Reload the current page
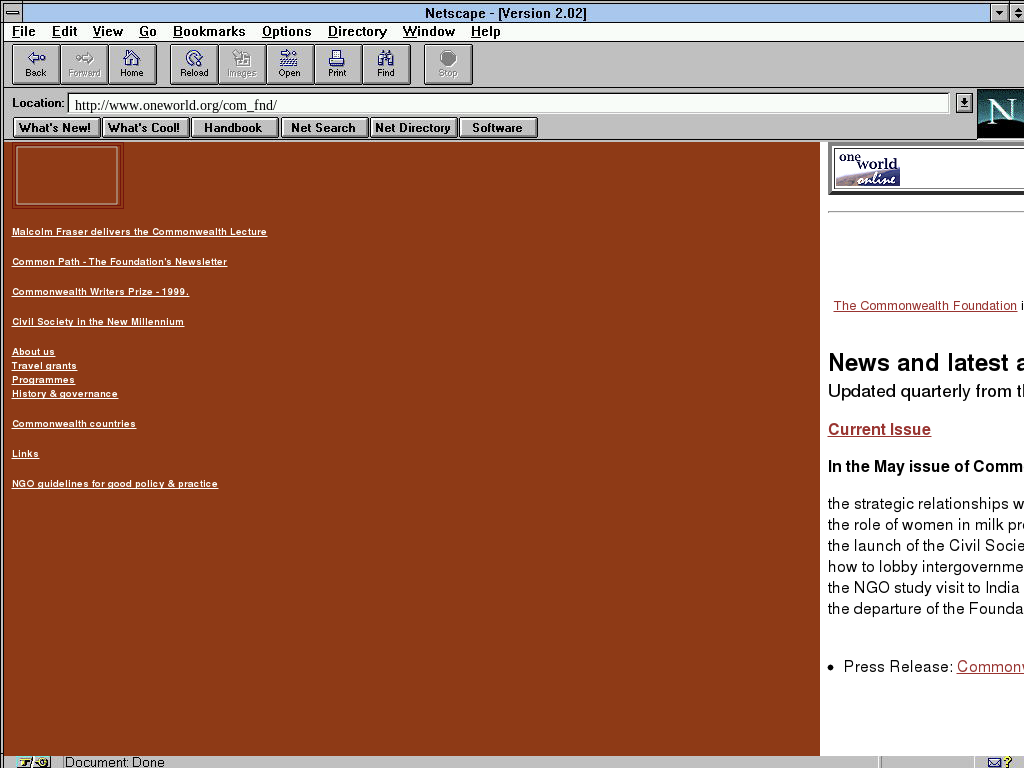The height and width of the screenshot is (768, 1024). 194,64
